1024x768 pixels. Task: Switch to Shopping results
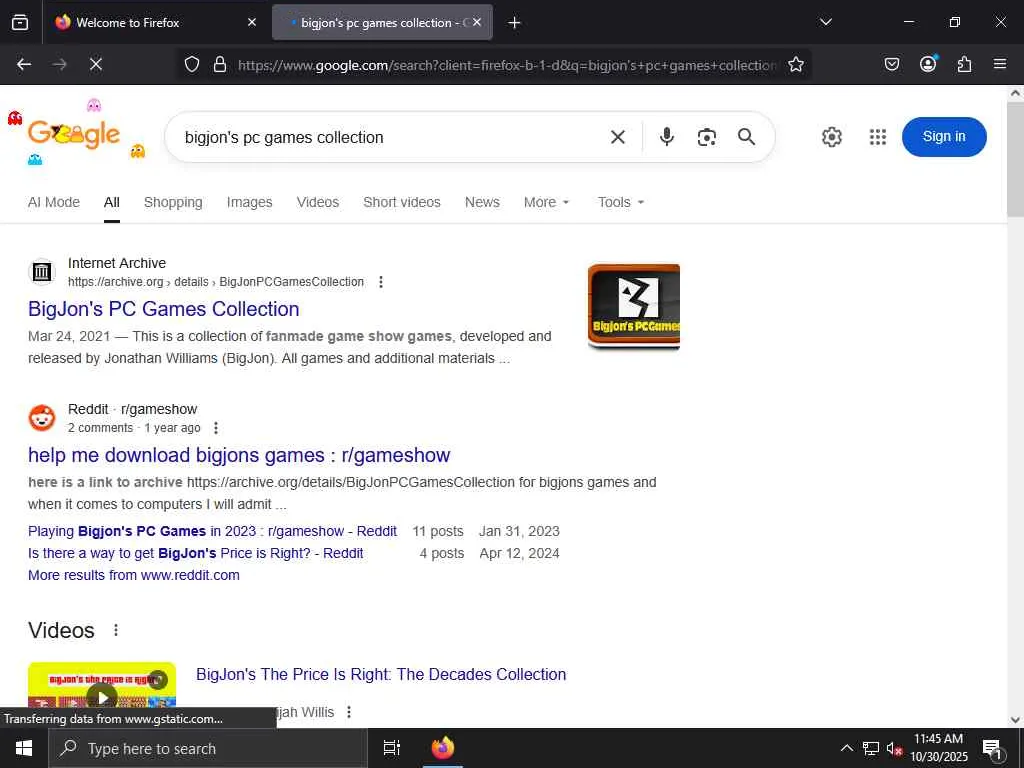[173, 202]
